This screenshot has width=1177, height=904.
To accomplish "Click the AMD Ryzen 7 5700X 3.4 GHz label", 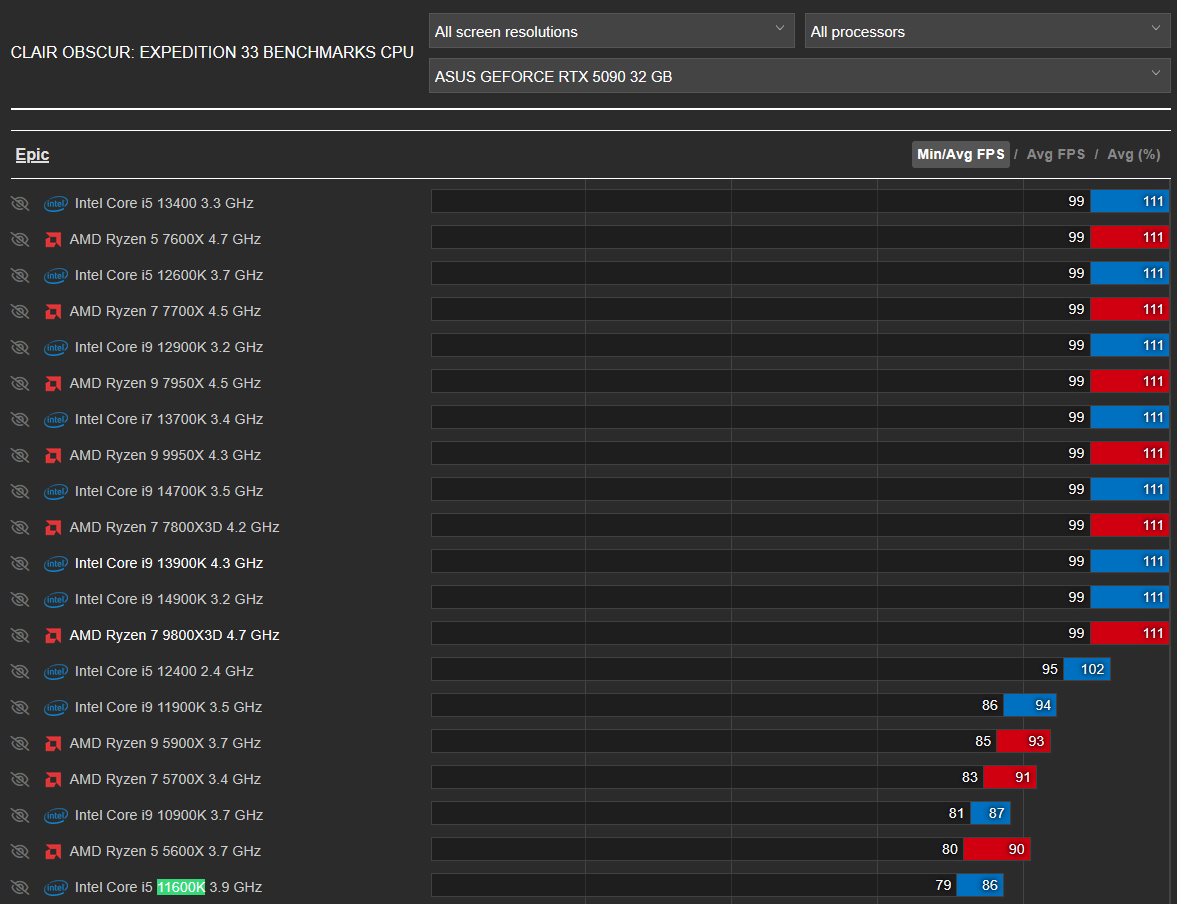I will [x=165, y=779].
